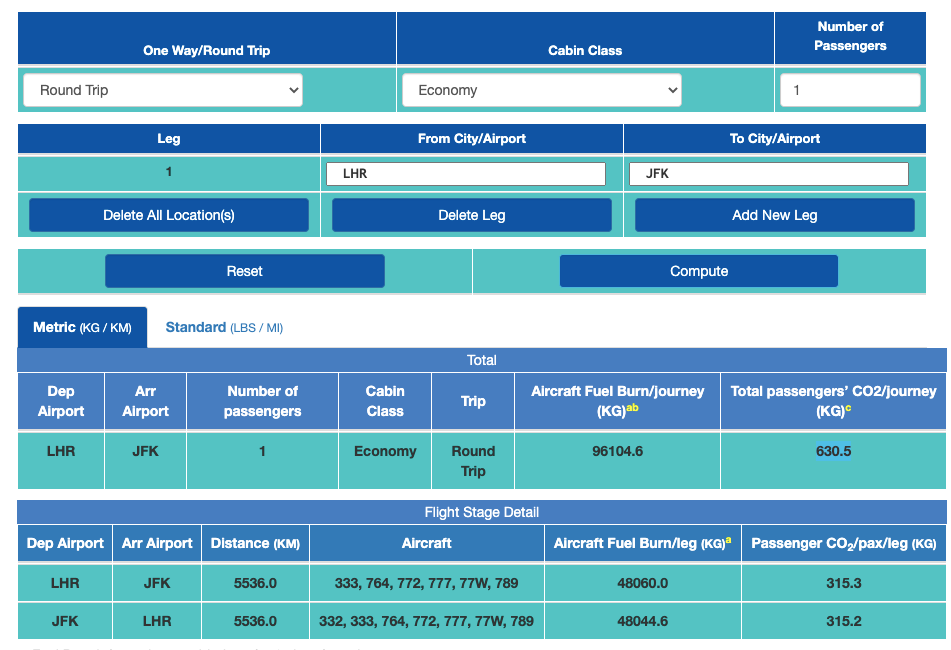Click the Leg number 1 cell
The height and width of the screenshot is (650, 951).
[169, 172]
